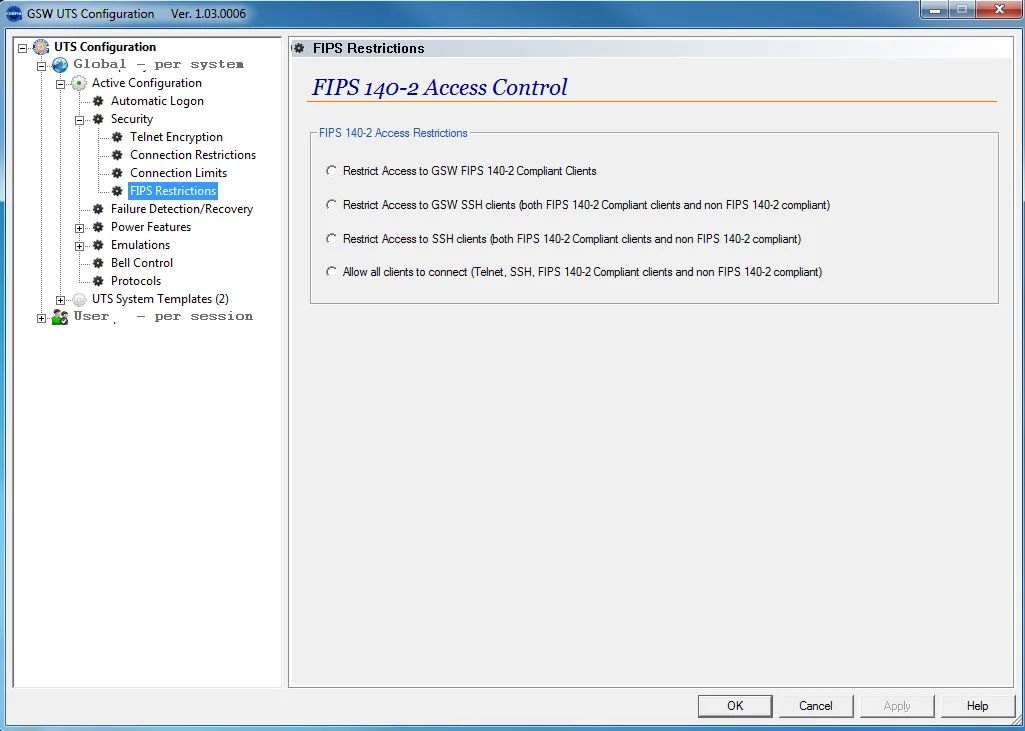The width and height of the screenshot is (1025, 731).
Task: Click gear icon beside Telnet Encryption
Action: tap(117, 137)
